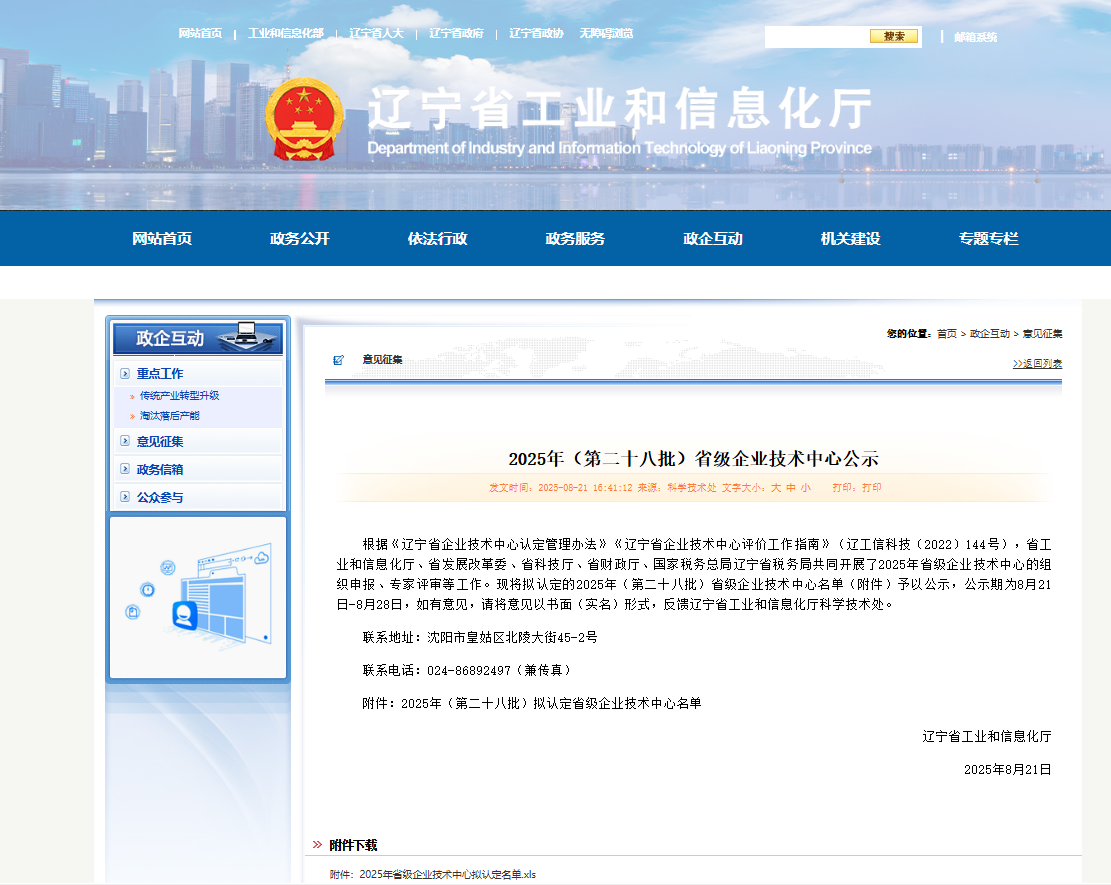Open the 传统产业转型升级 sub-item

click(179, 395)
